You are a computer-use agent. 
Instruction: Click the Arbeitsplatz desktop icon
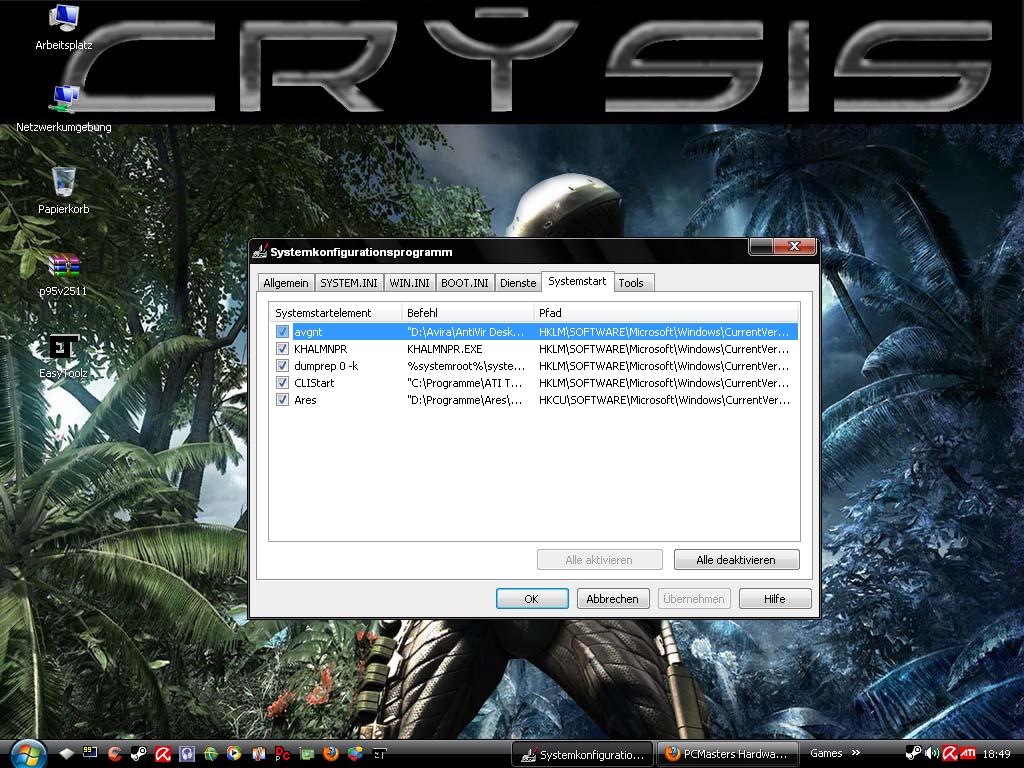[x=64, y=19]
